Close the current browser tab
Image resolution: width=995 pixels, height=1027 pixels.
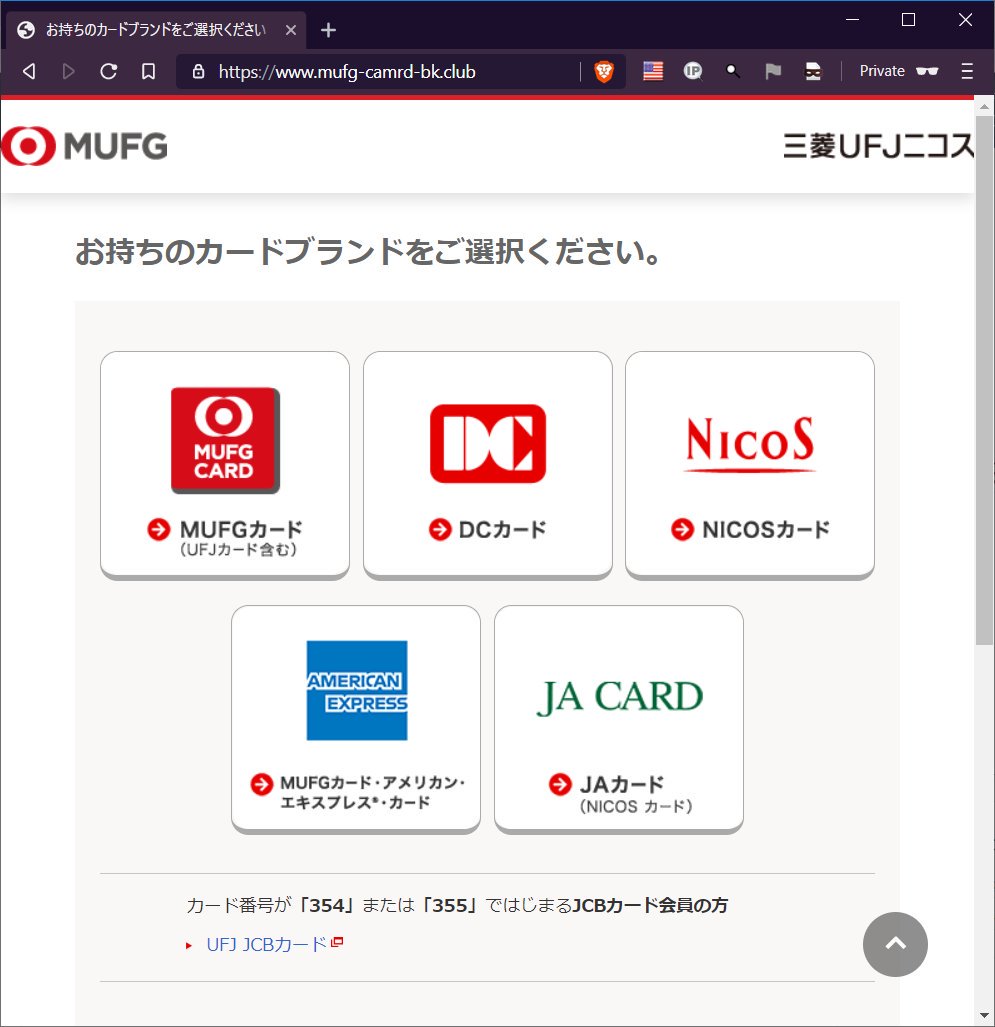(x=291, y=30)
